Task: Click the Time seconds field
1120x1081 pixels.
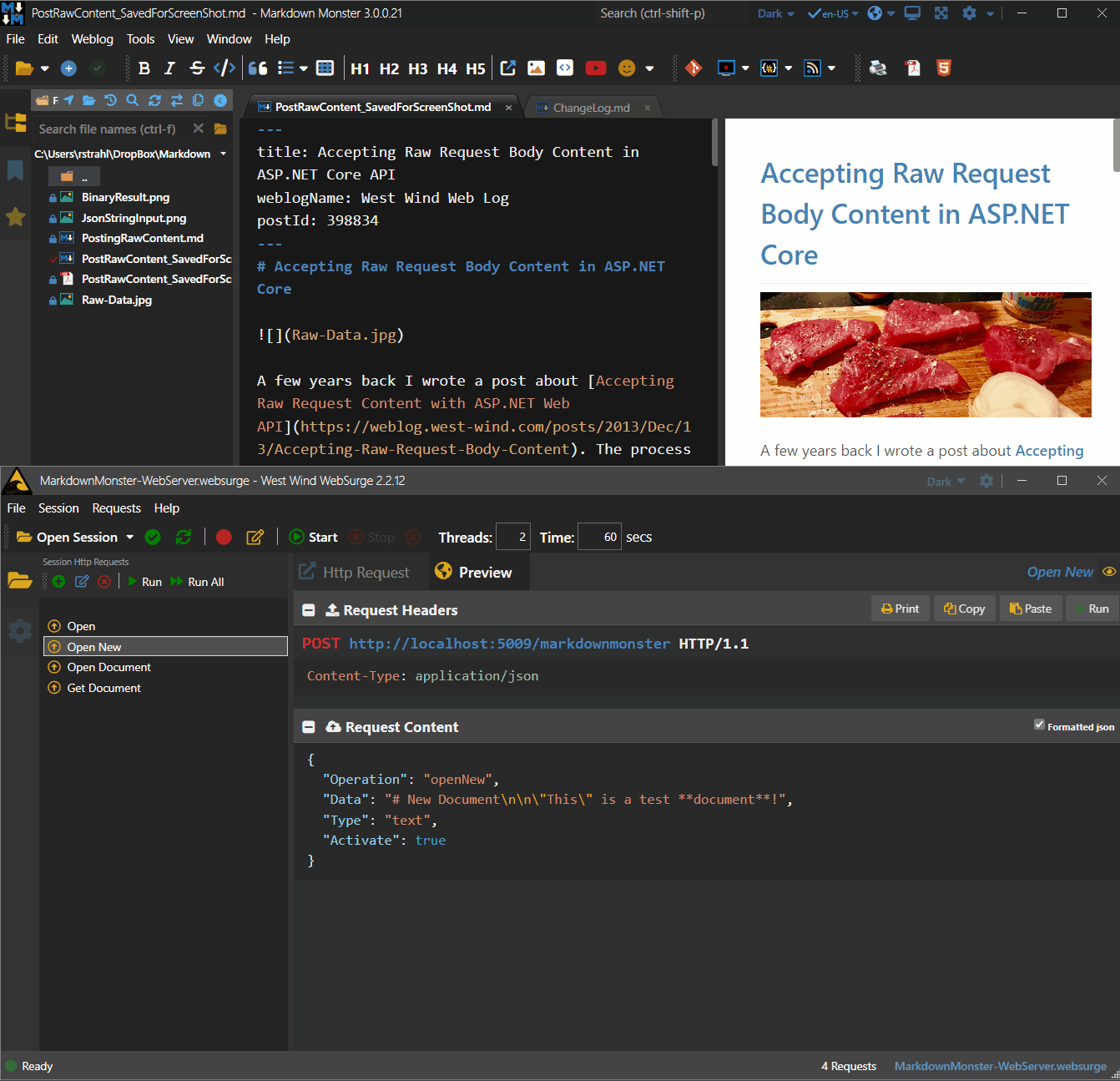Action: pos(599,537)
